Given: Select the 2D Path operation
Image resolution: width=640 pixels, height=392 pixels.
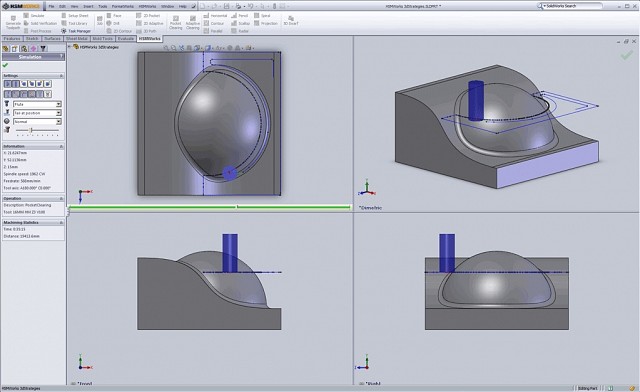Looking at the screenshot, I should 146,31.
